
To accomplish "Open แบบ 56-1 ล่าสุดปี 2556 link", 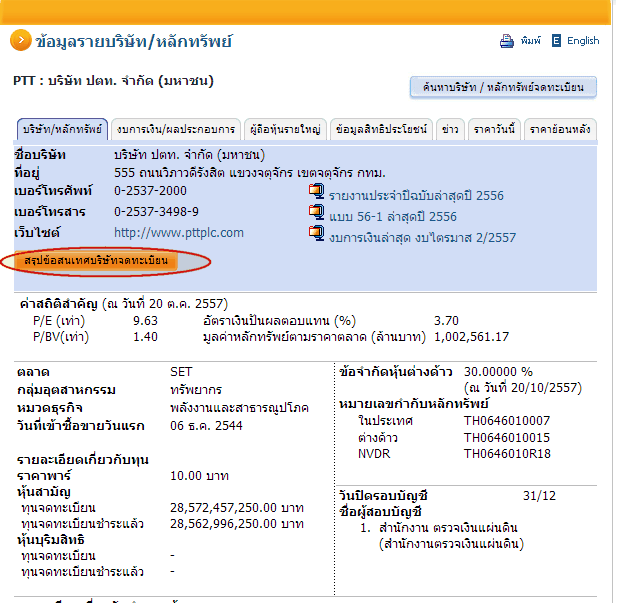I will [x=393, y=216].
